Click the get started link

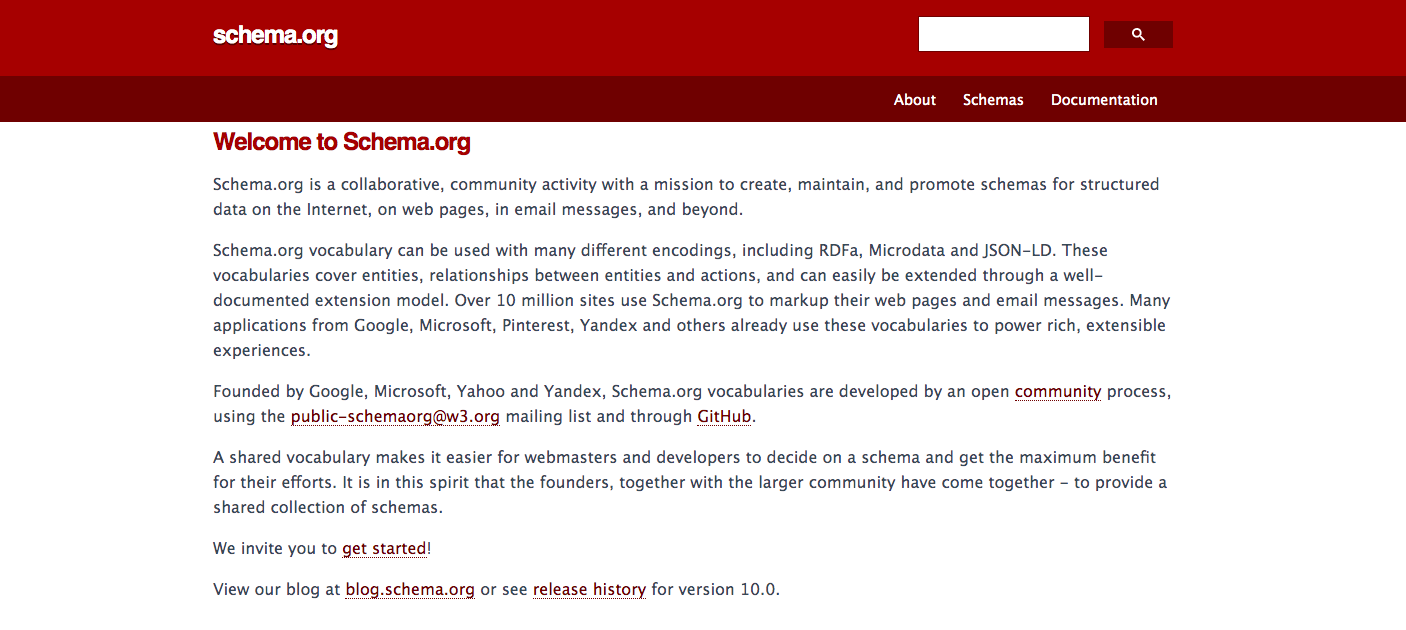(384, 549)
